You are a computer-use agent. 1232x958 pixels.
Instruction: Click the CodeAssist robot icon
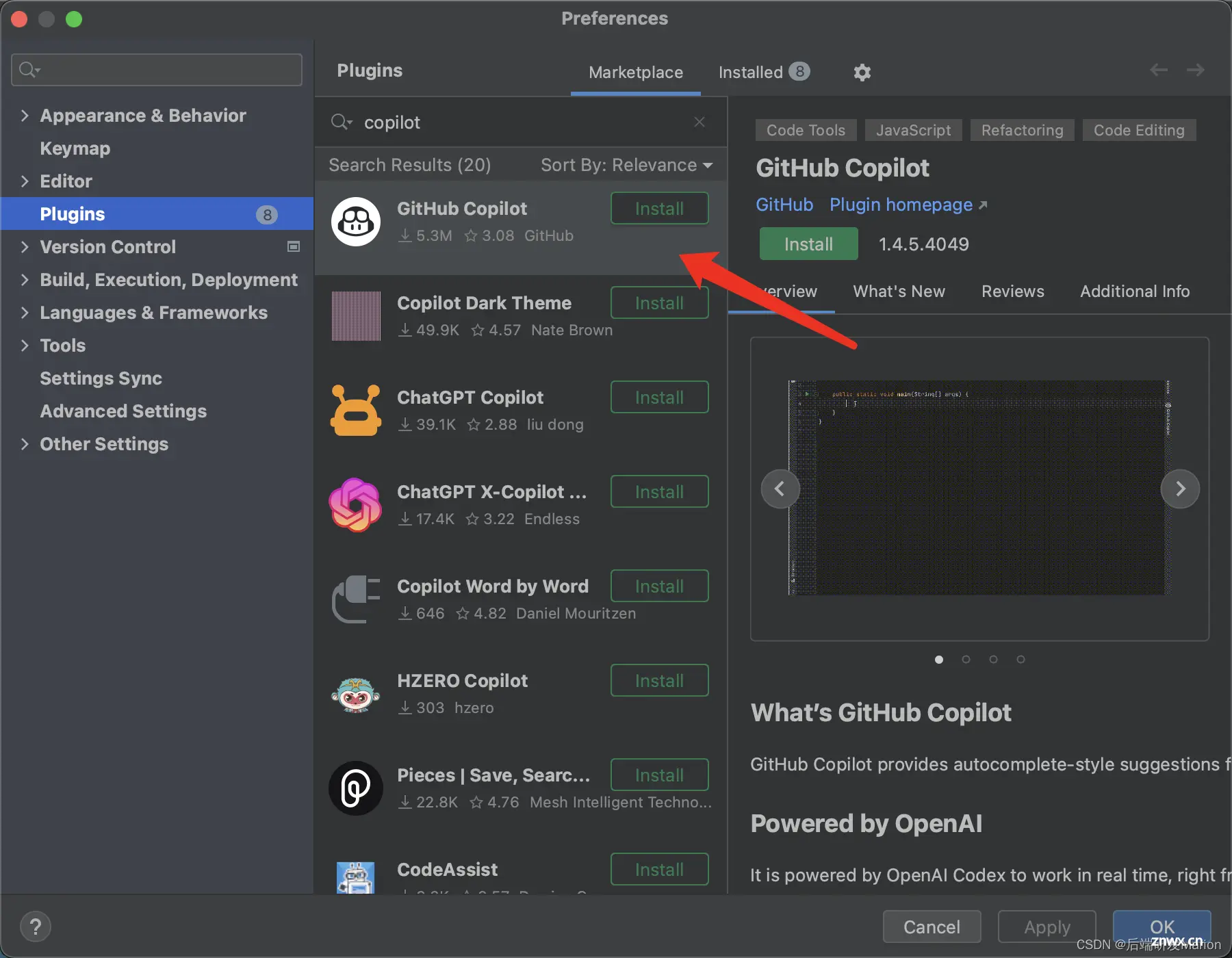(356, 878)
